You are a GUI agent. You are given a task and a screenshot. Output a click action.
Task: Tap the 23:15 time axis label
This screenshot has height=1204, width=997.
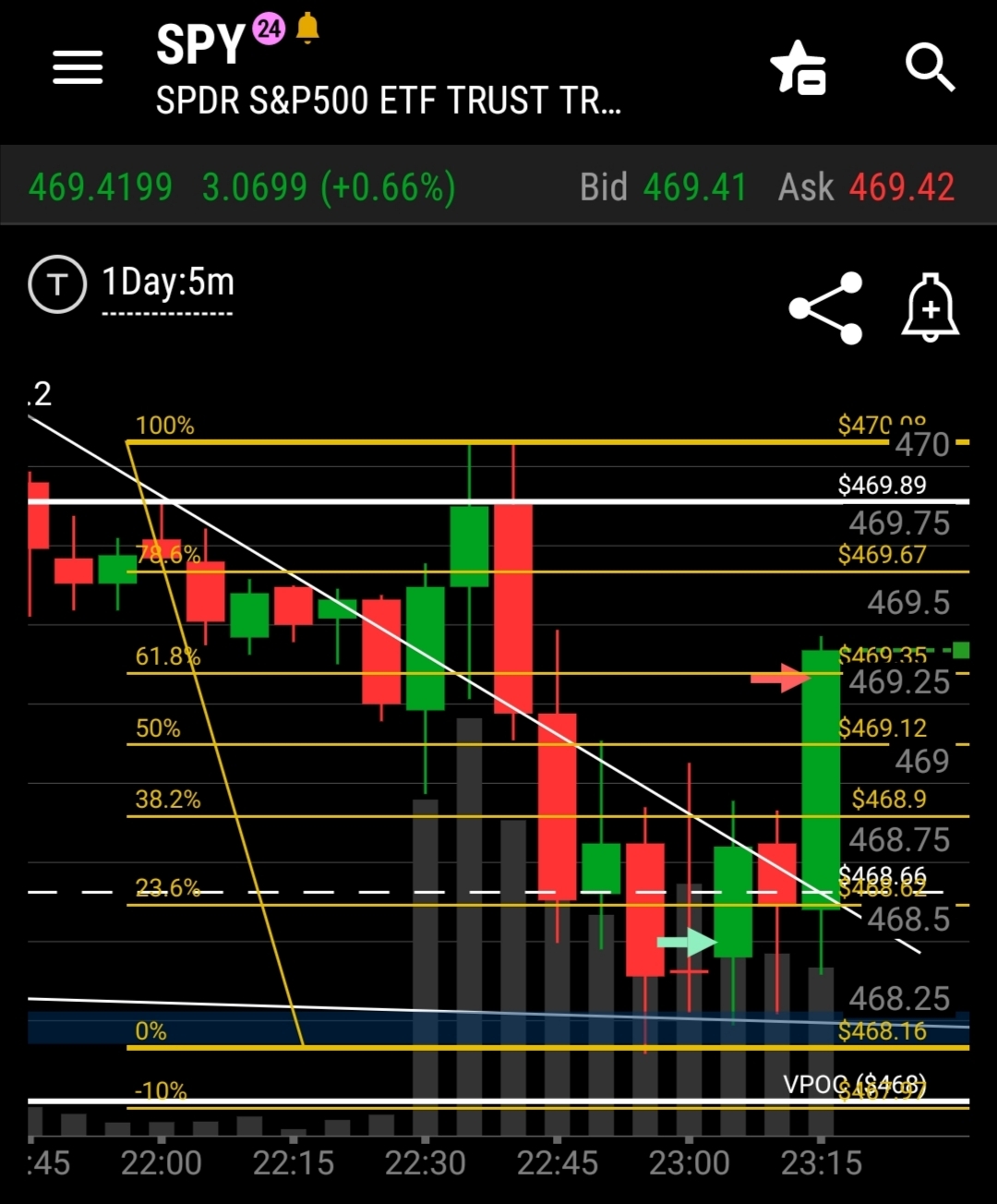[822, 1163]
